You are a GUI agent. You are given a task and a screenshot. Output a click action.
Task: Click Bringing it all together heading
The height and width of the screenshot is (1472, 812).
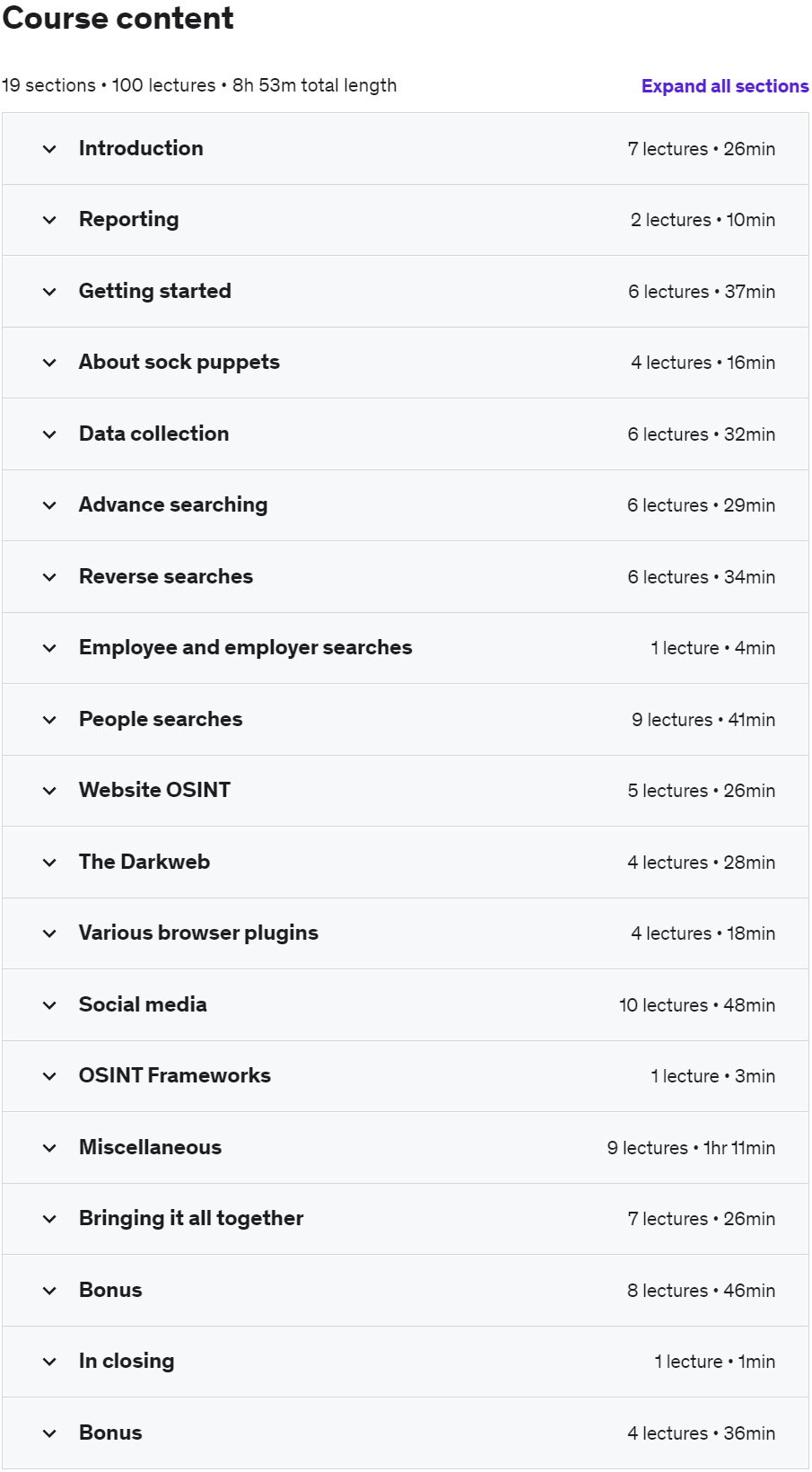point(191,1219)
